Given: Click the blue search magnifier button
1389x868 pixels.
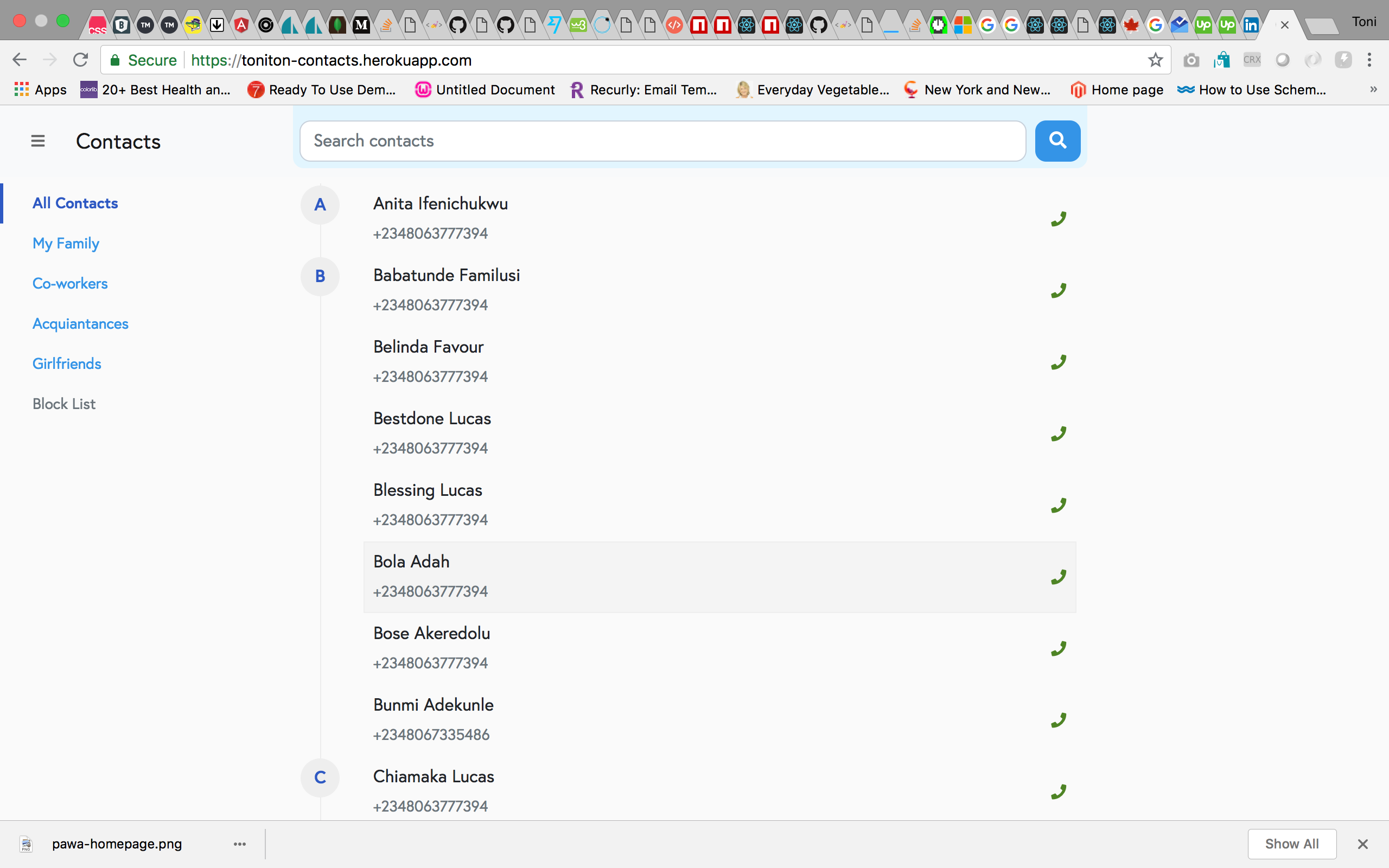Looking at the screenshot, I should [x=1057, y=141].
